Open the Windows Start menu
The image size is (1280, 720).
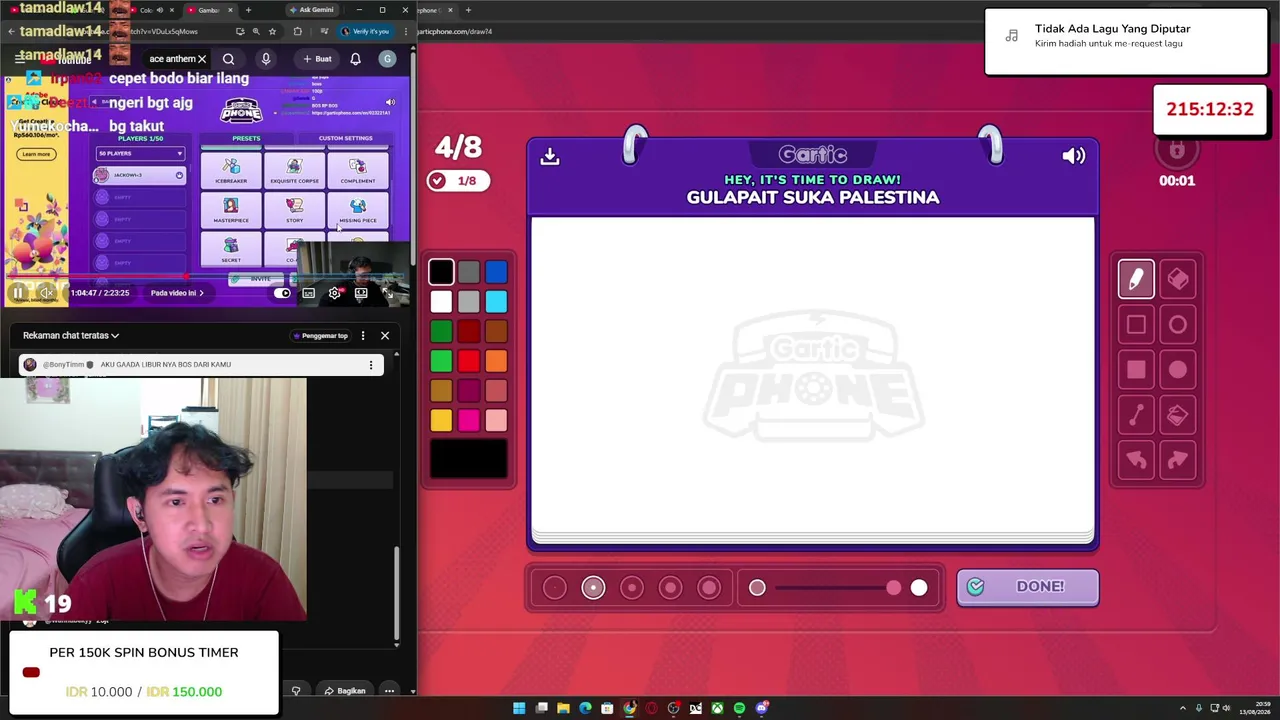pos(519,708)
